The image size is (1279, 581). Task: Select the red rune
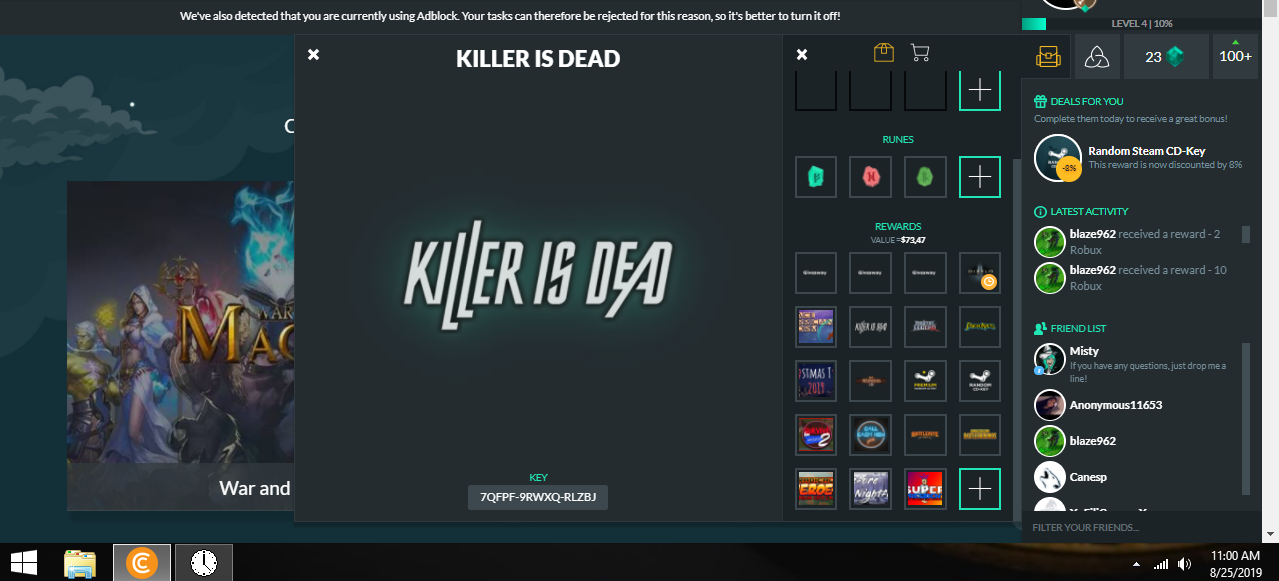coord(870,177)
